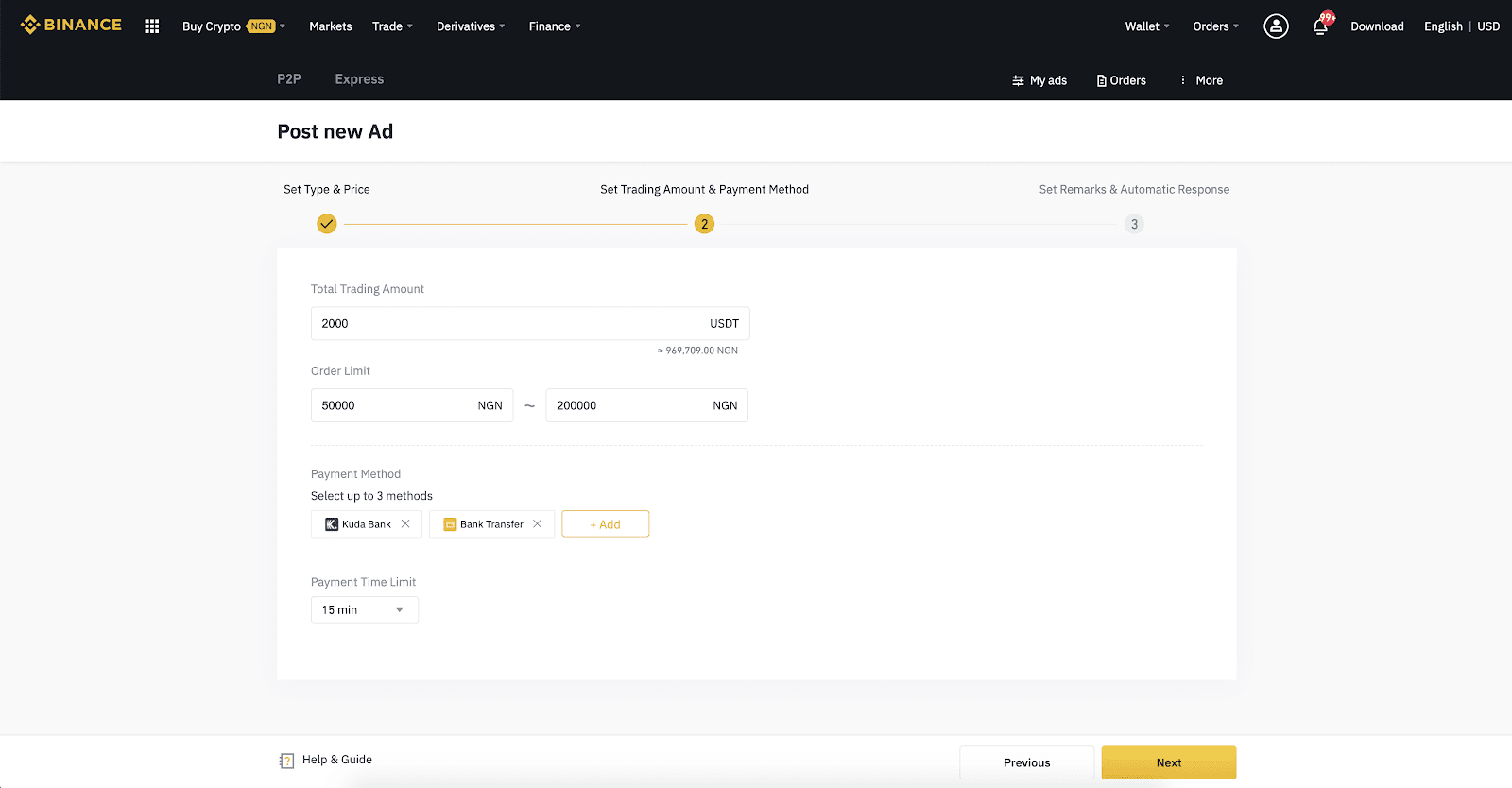Click the ≈ 969,709.00 NGN estimate

click(x=697, y=351)
